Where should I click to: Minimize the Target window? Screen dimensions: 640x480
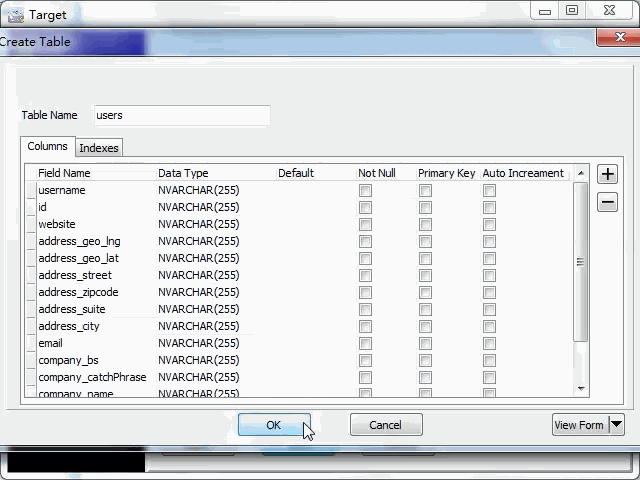coord(543,10)
